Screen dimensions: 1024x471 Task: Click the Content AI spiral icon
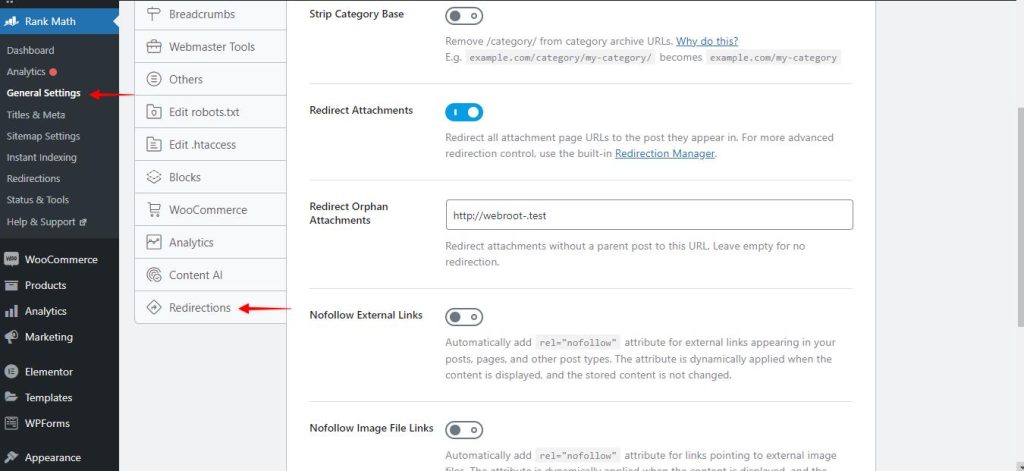pos(154,275)
